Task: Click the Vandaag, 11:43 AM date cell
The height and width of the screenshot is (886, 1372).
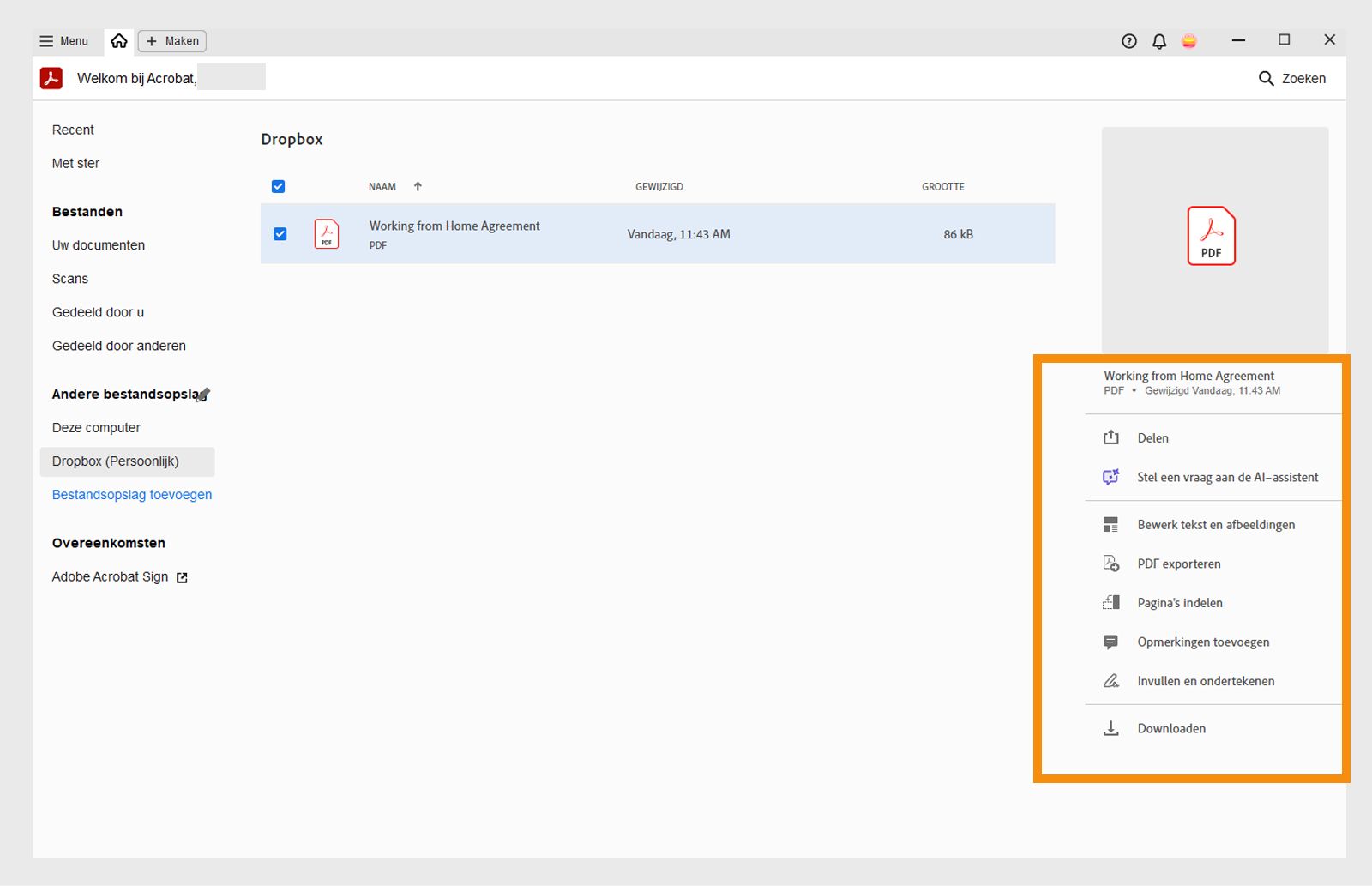Action: coord(678,234)
